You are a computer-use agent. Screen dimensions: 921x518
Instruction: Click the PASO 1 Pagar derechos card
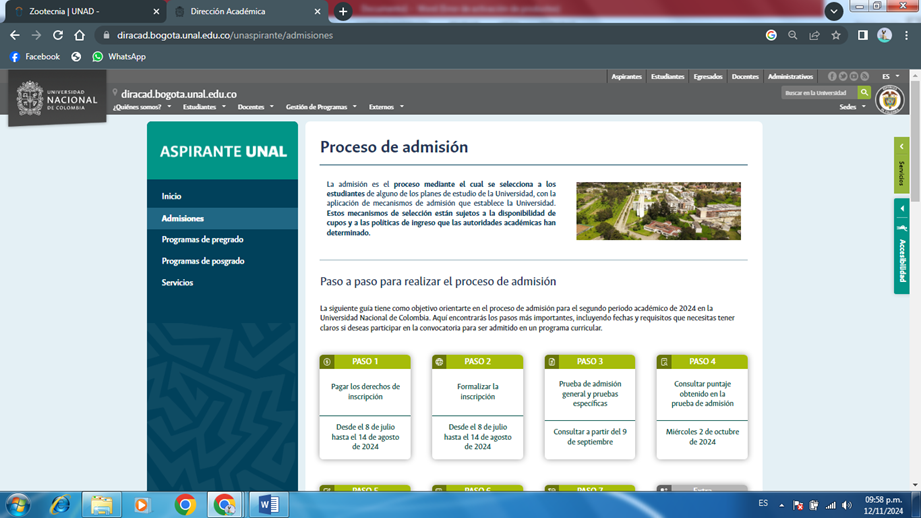[365, 407]
